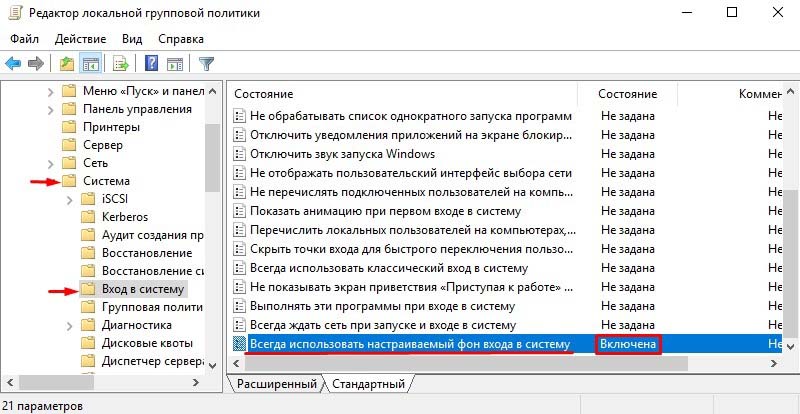
Task: Open Help via the question mark icon
Action: 152,63
